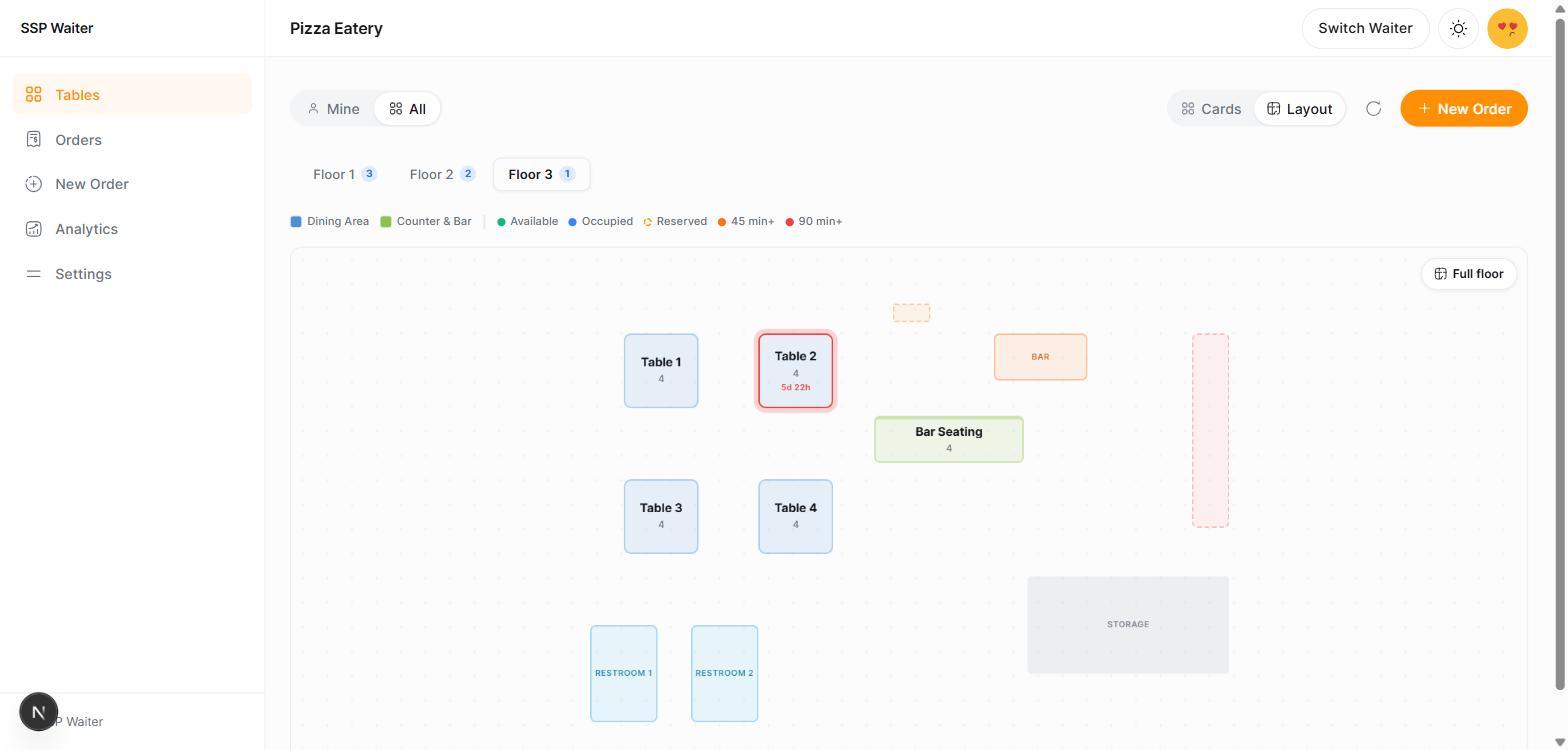Click the refresh icon beside Layout
Screen dimensions: 1568x750
(1373, 109)
